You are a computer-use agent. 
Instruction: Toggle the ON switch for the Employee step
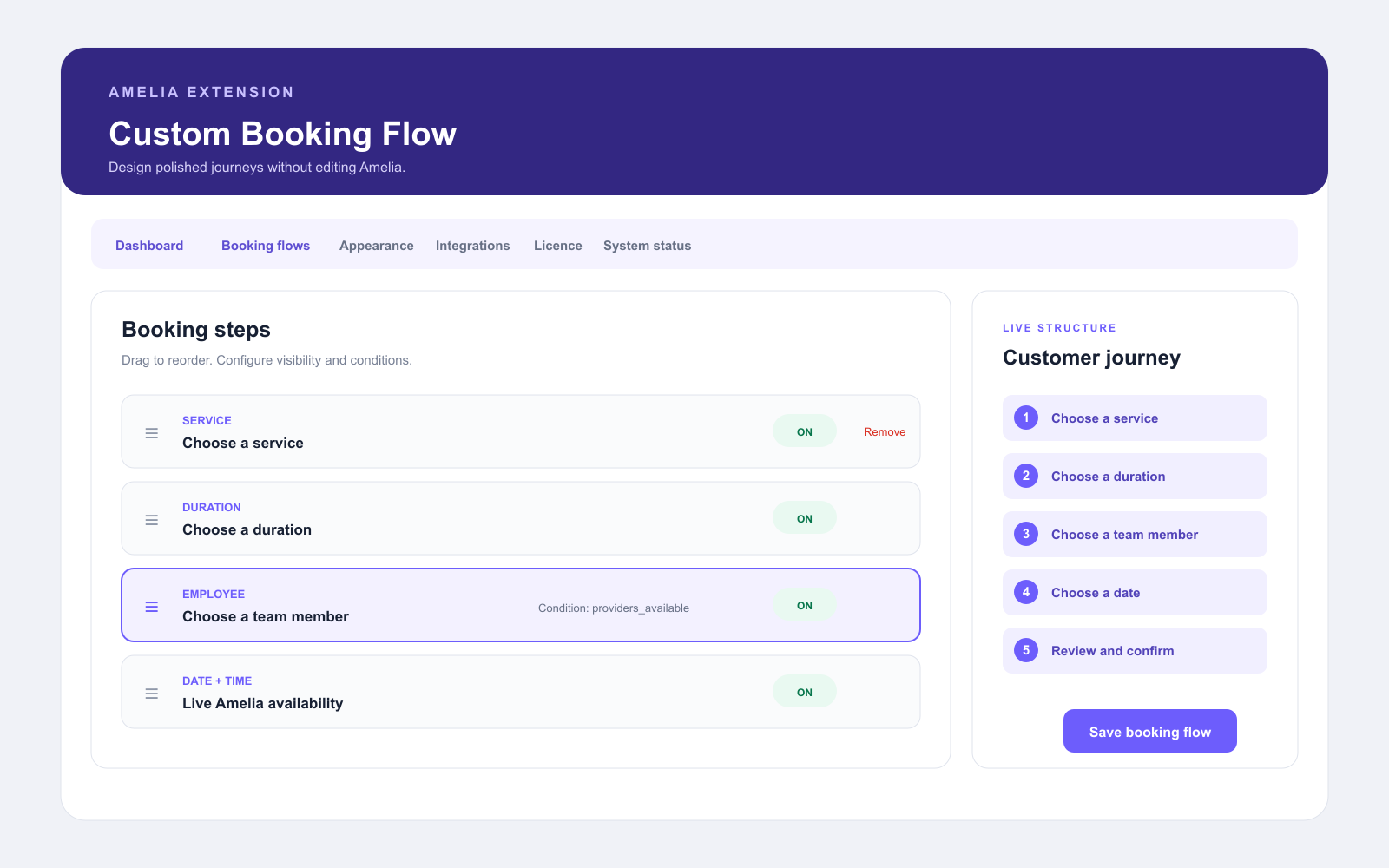tap(805, 605)
